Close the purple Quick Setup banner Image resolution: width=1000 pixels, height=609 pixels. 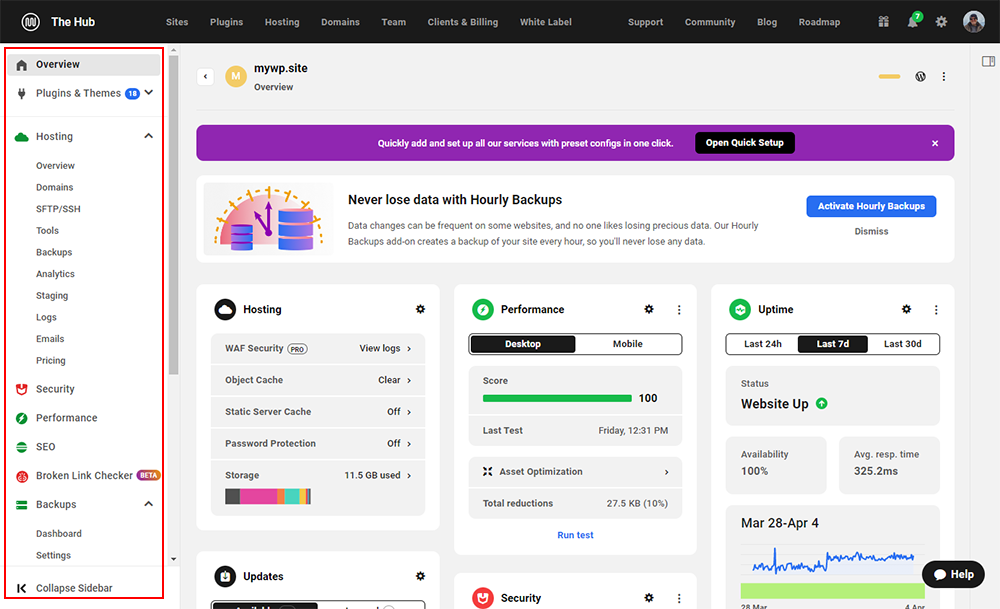[x=935, y=143]
